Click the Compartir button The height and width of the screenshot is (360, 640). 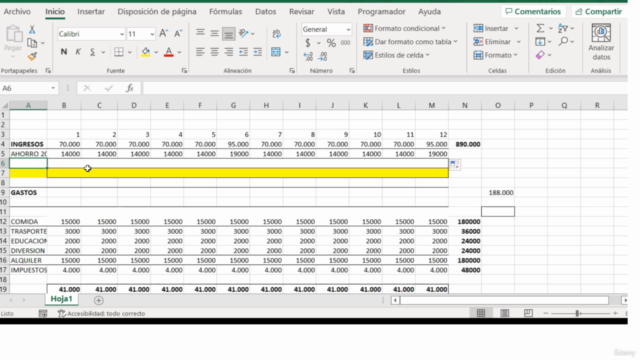(x=598, y=11)
